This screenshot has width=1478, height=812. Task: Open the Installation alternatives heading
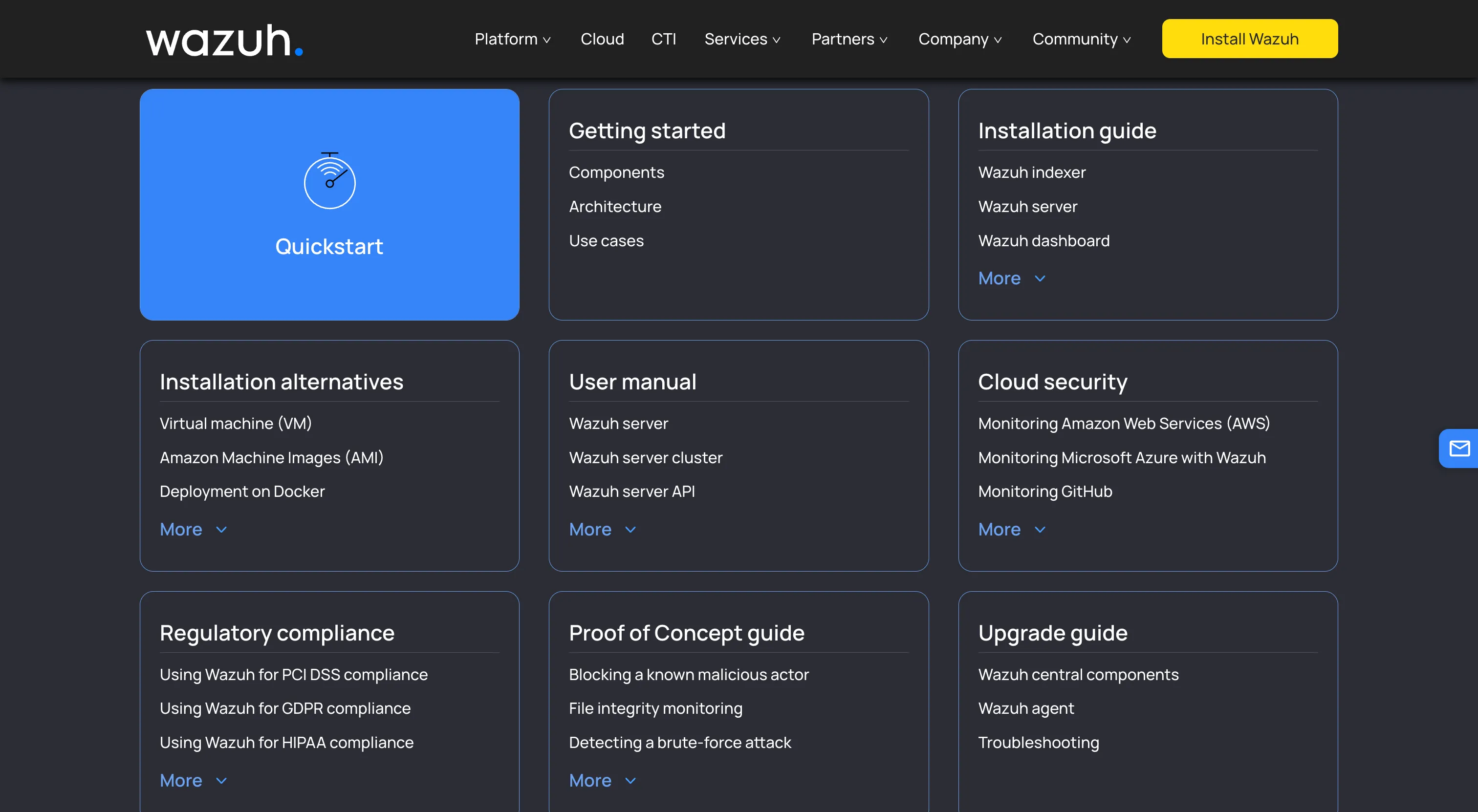pyautogui.click(x=281, y=383)
